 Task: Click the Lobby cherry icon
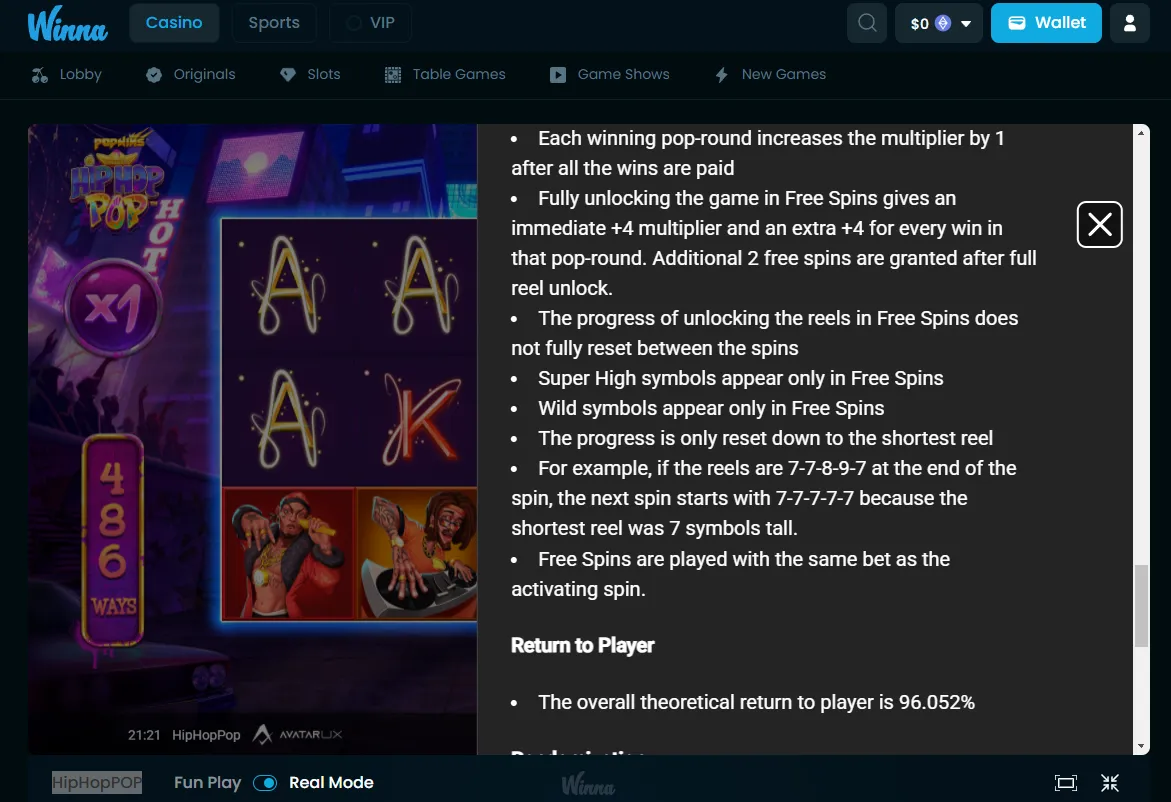40,75
